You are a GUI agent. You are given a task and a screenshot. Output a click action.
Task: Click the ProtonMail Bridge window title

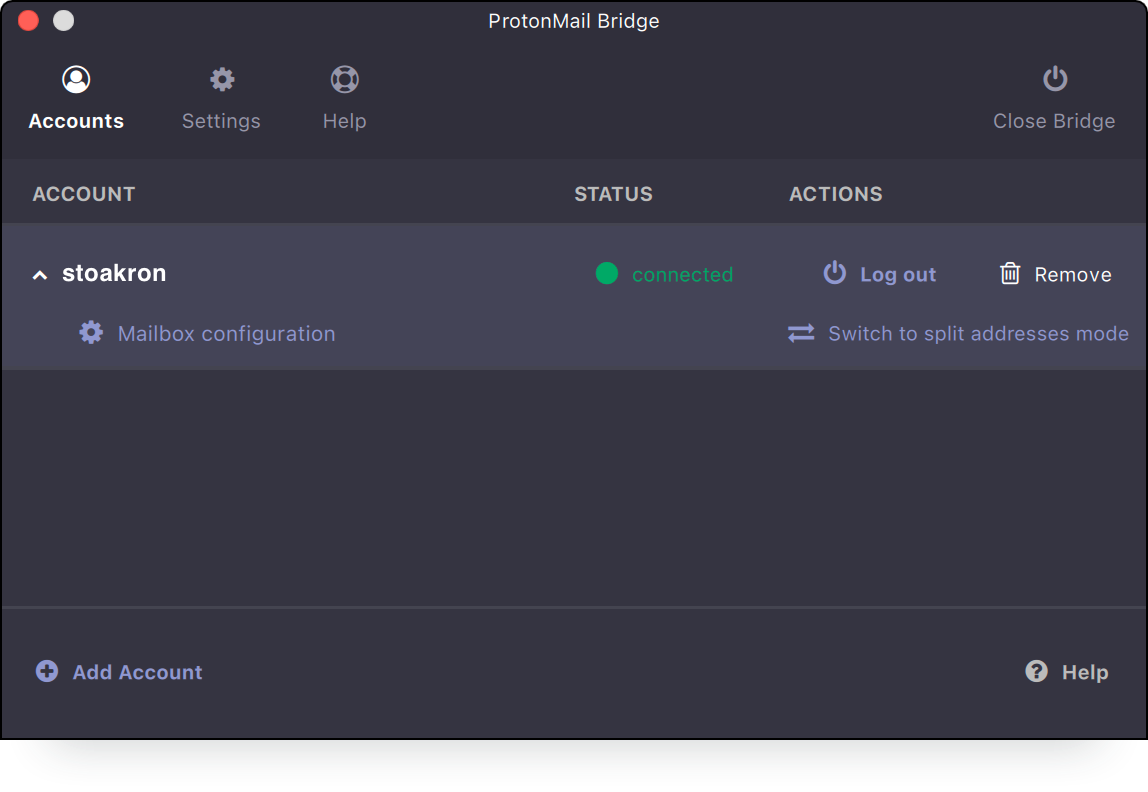(574, 21)
